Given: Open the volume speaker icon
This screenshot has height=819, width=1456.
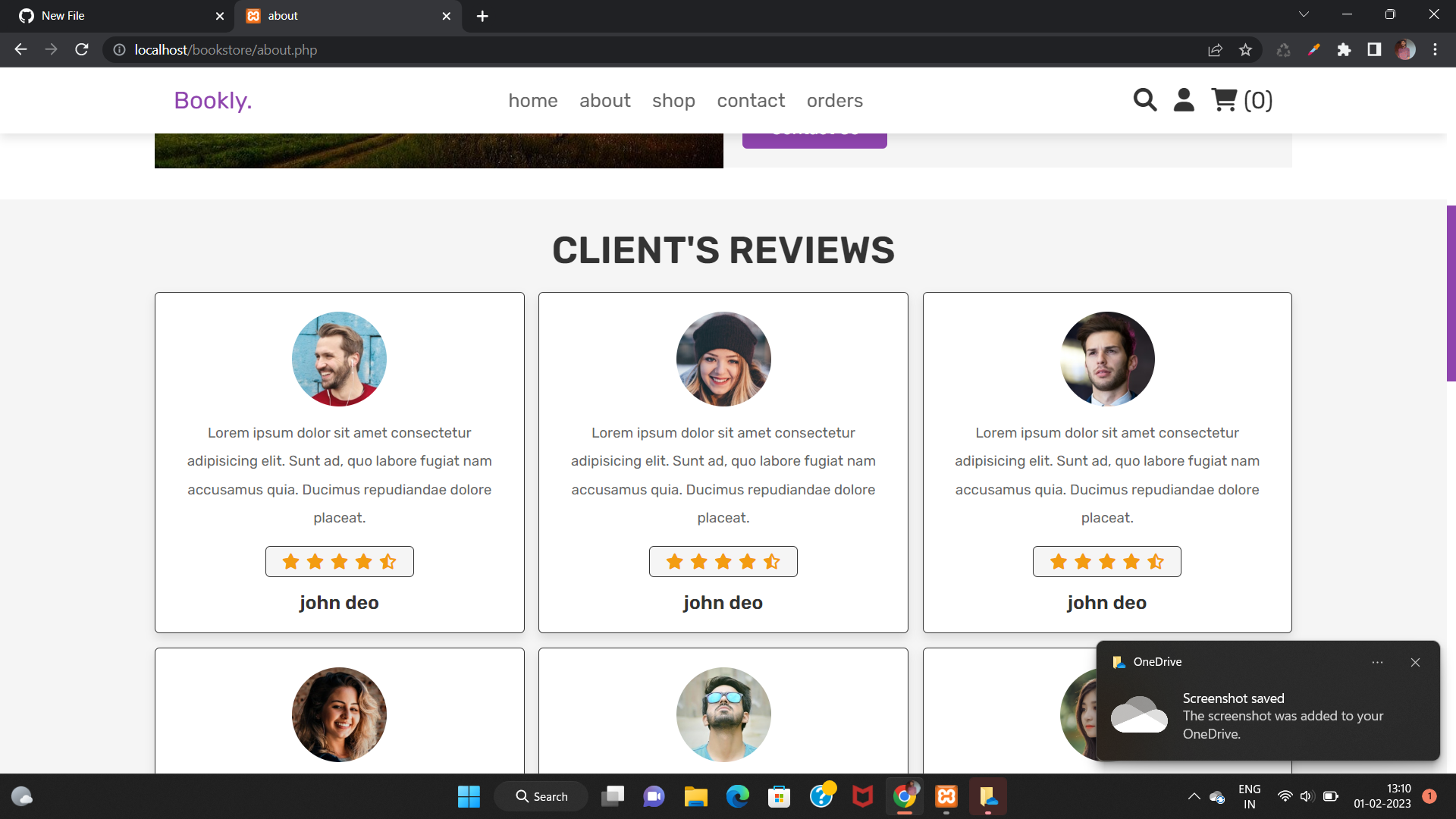Looking at the screenshot, I should coord(1306,796).
